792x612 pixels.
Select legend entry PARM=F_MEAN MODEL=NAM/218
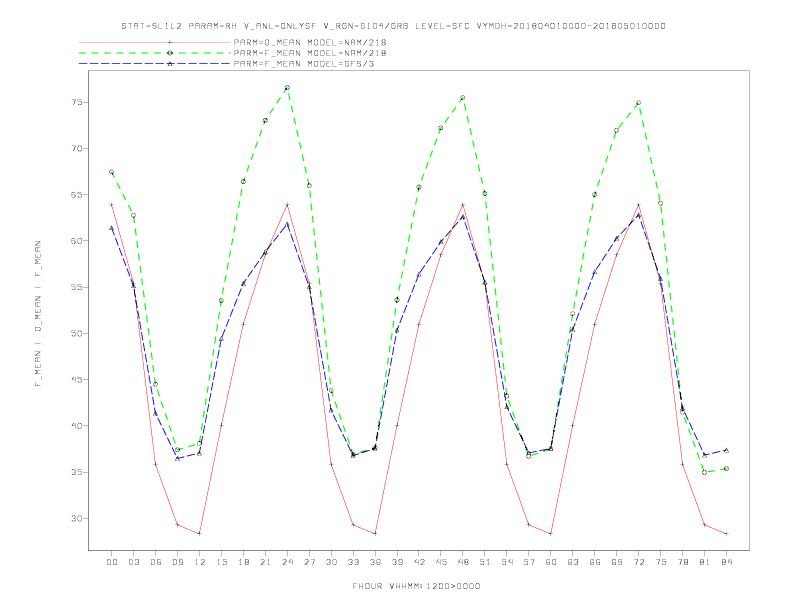coord(310,53)
